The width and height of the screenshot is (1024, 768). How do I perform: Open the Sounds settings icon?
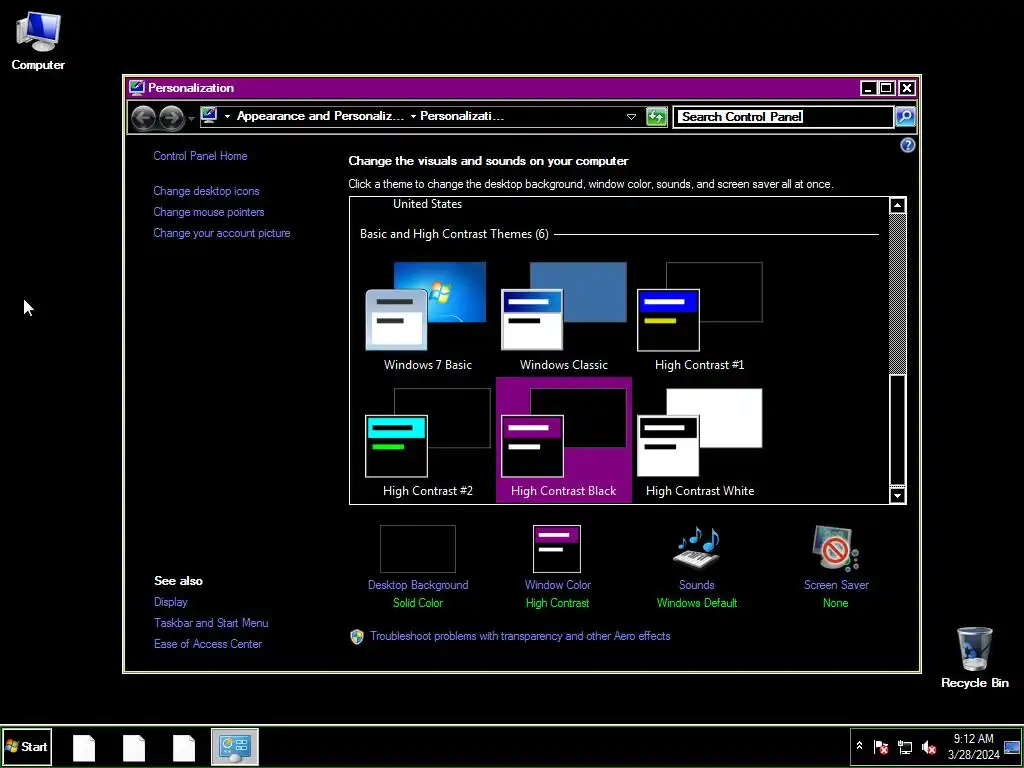pos(697,547)
